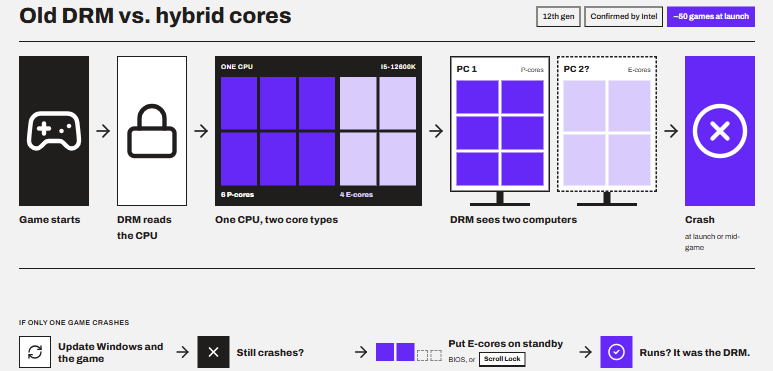
Task: Click the purple checkmark icon
Action: (x=616, y=352)
